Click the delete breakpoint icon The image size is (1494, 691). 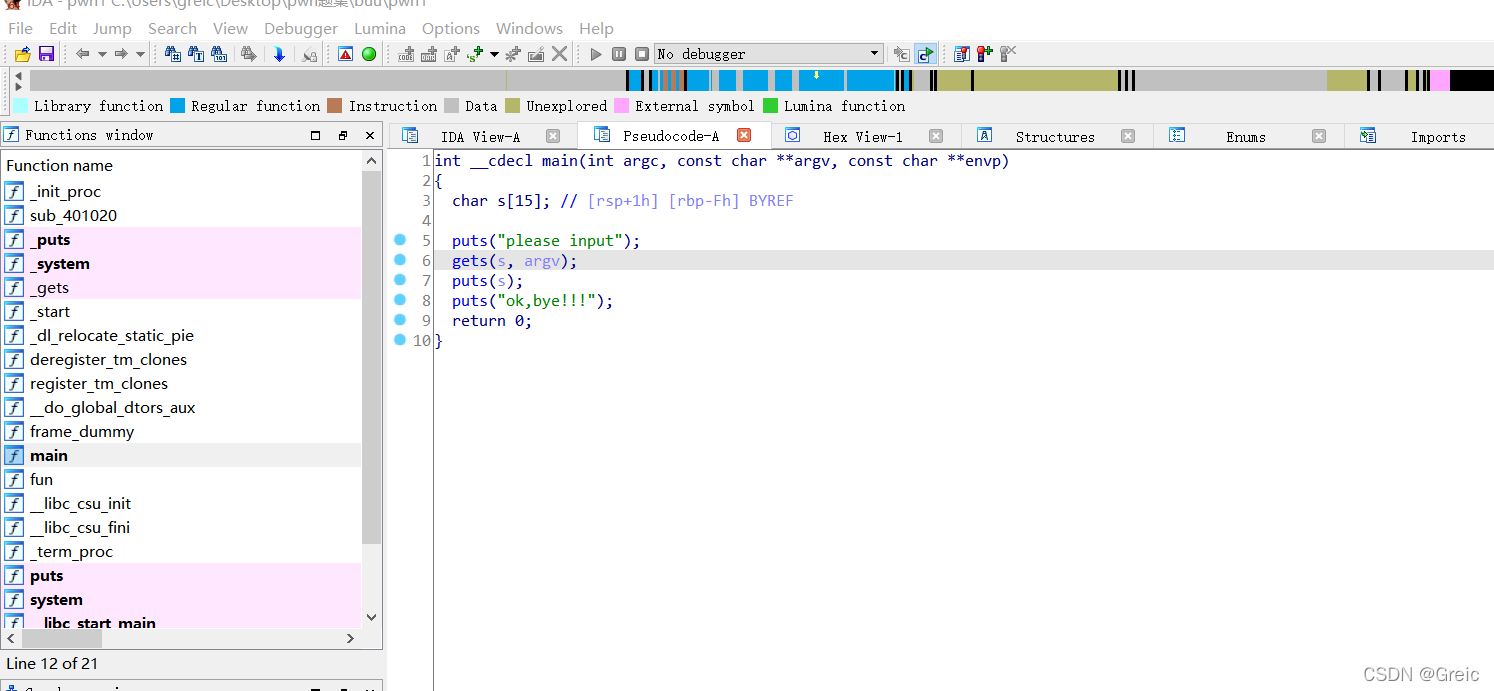click(1007, 54)
